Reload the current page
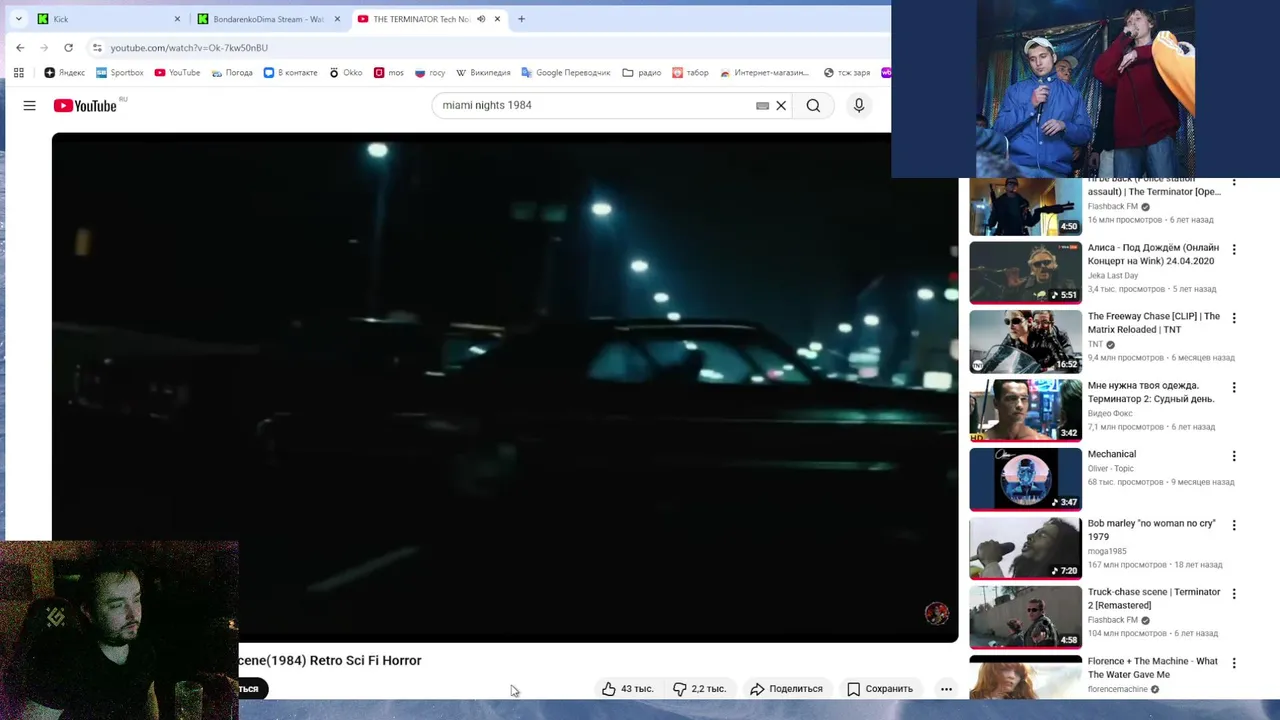This screenshot has height=720, width=1280. point(68,47)
